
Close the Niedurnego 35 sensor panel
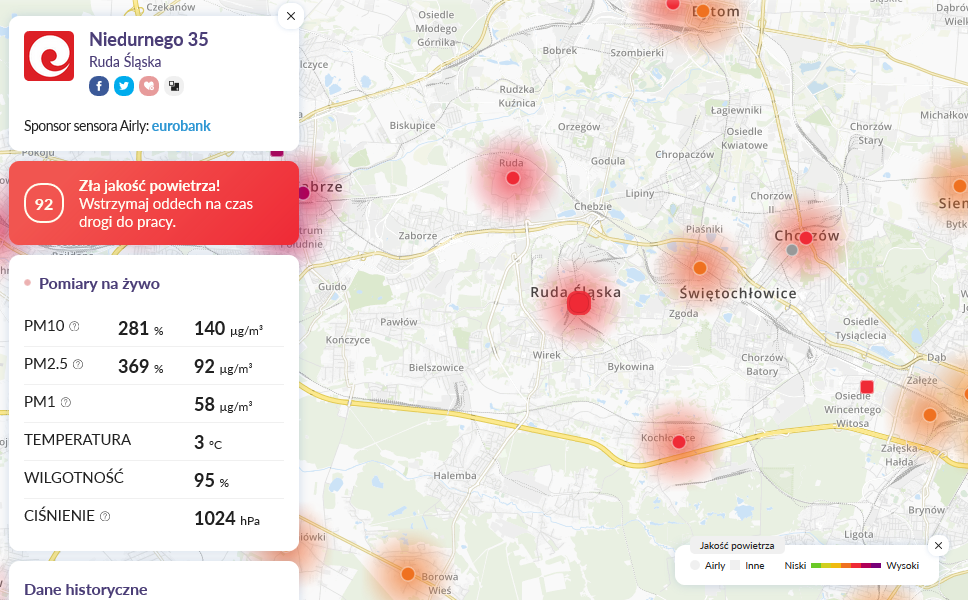(290, 16)
